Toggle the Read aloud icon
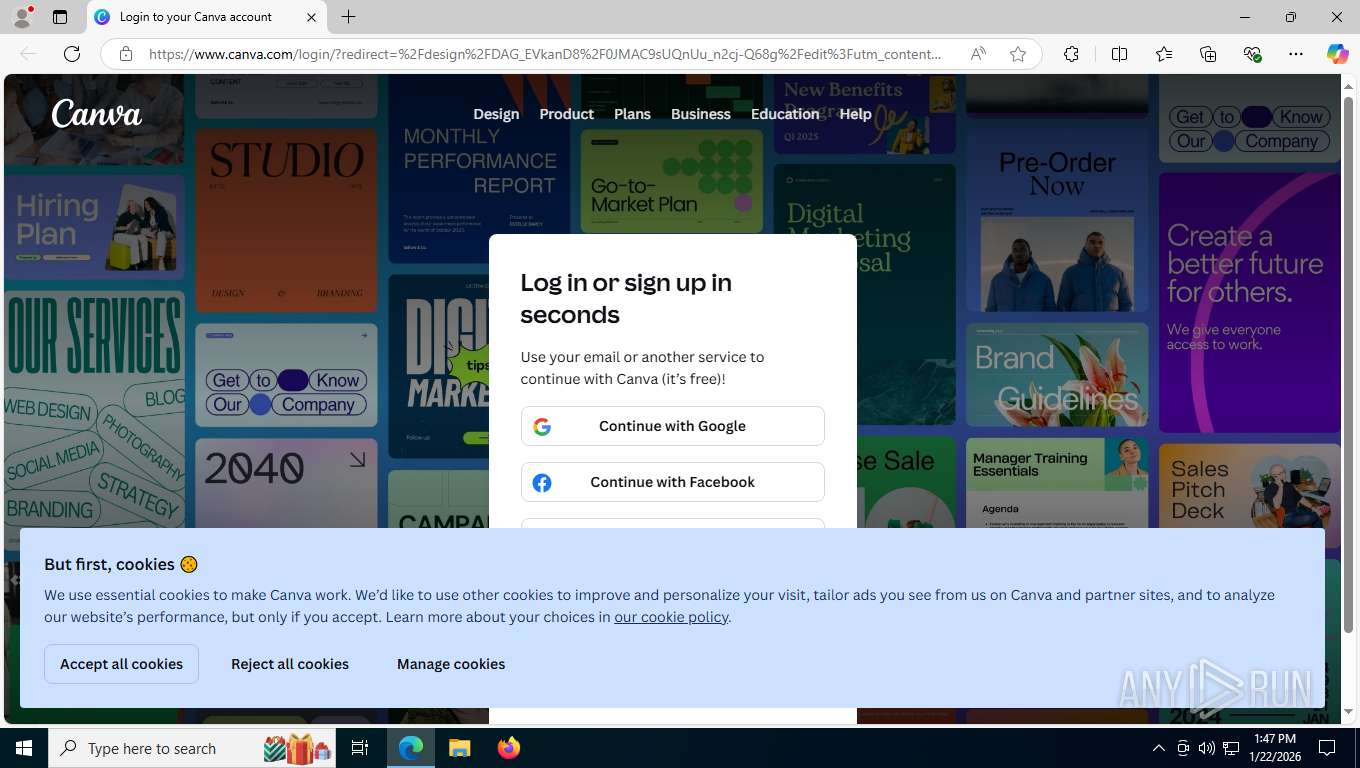 (978, 54)
